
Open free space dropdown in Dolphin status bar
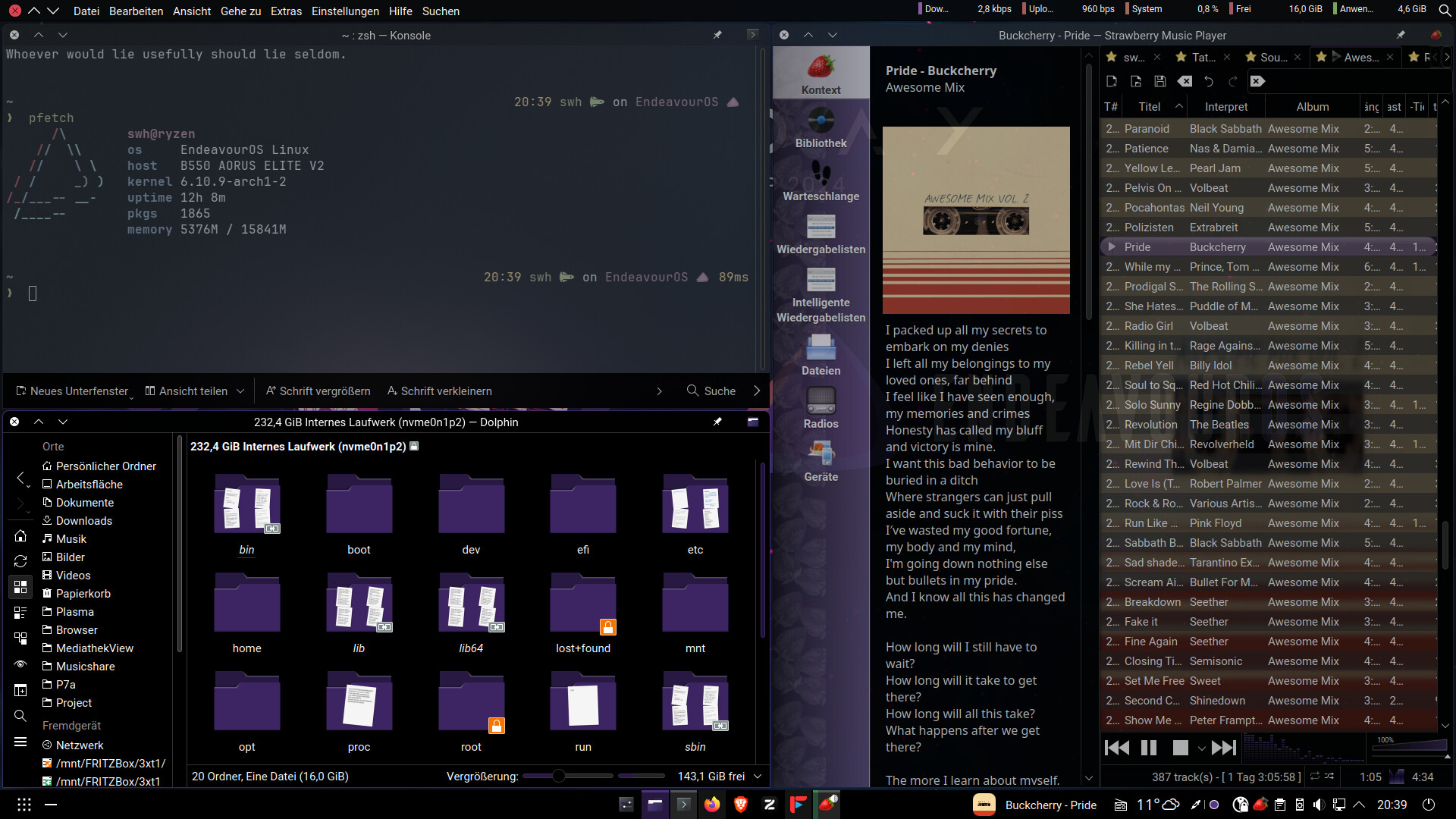click(757, 777)
